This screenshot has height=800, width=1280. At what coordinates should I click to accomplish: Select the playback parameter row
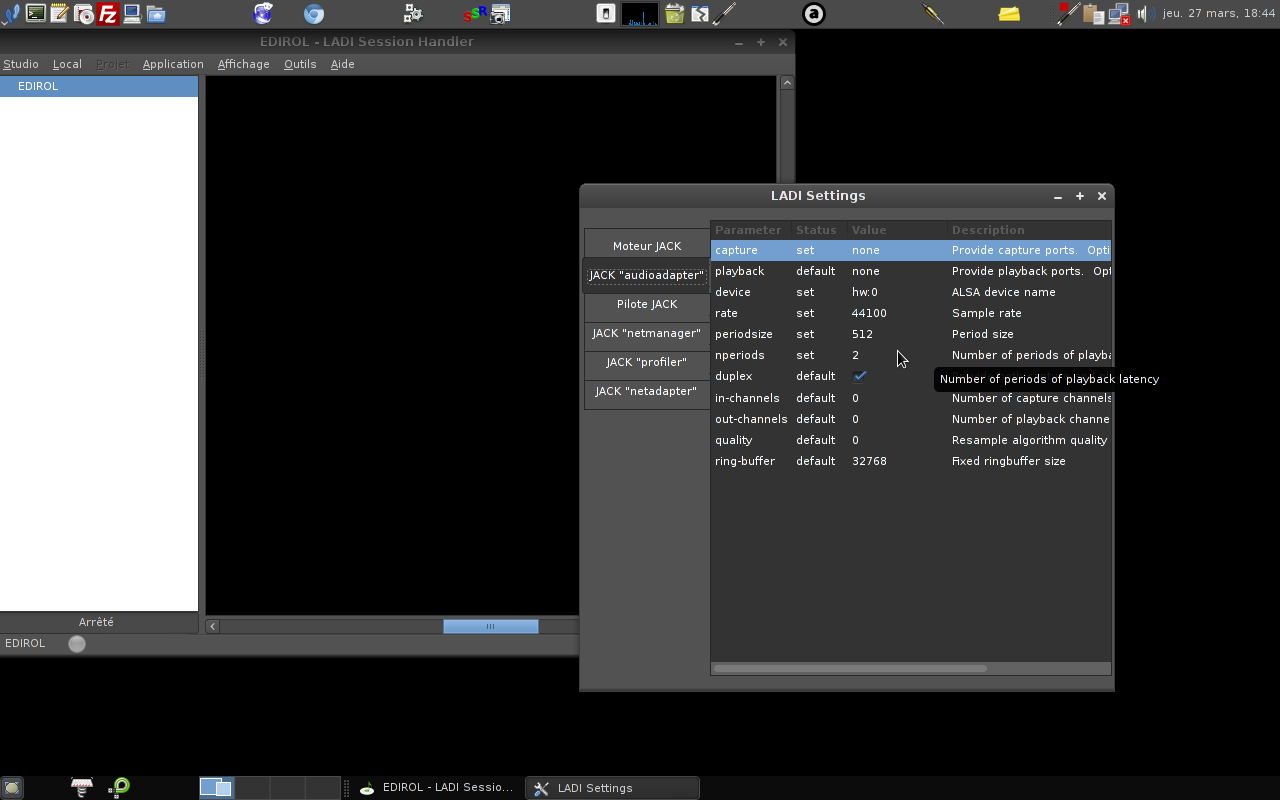point(911,271)
